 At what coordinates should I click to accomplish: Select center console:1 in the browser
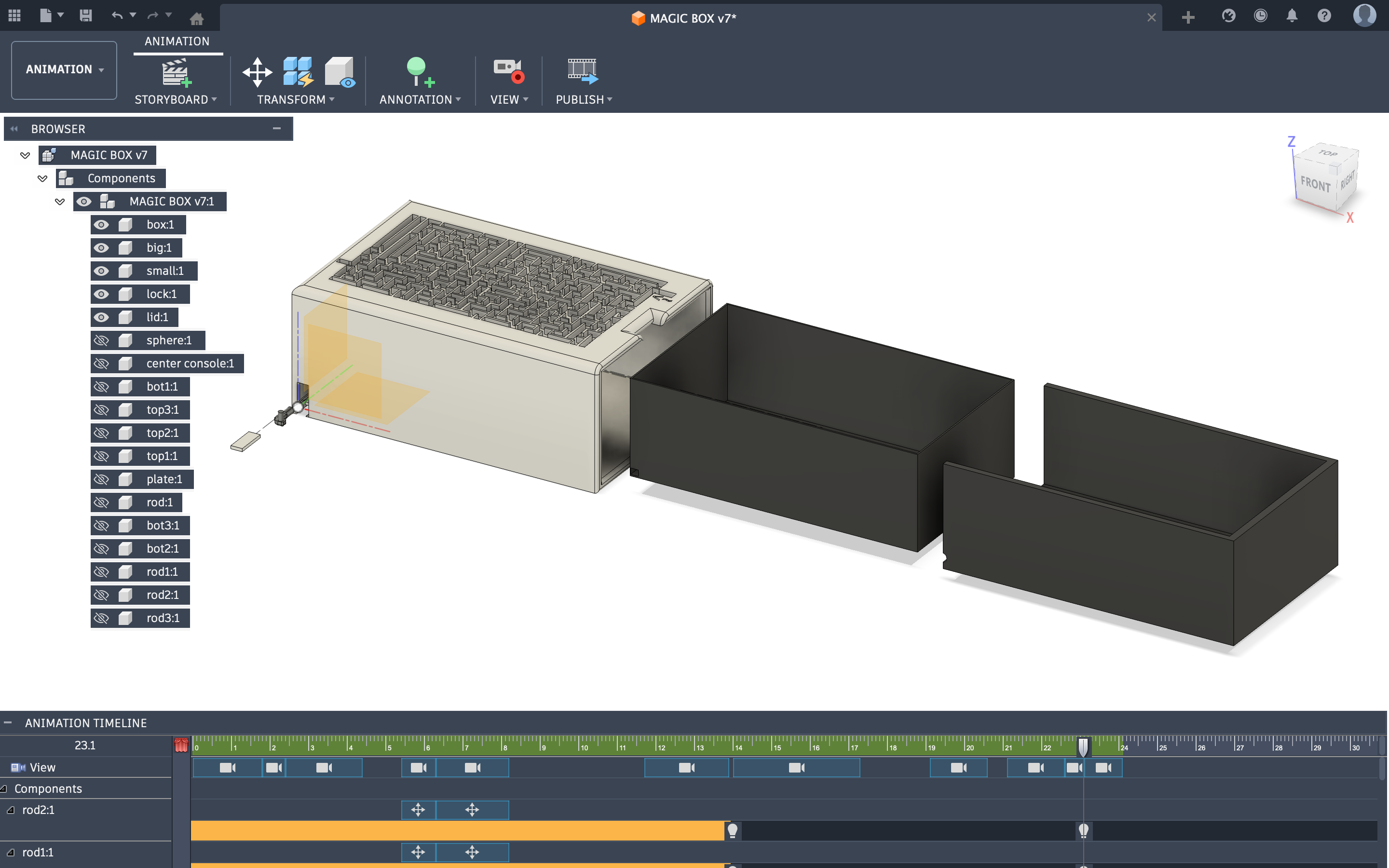[x=190, y=364]
